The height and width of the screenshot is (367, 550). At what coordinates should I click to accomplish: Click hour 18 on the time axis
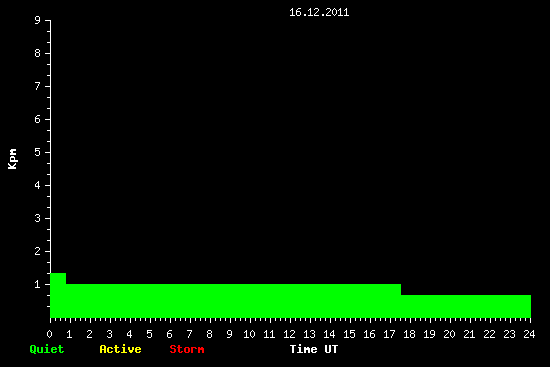(x=409, y=334)
